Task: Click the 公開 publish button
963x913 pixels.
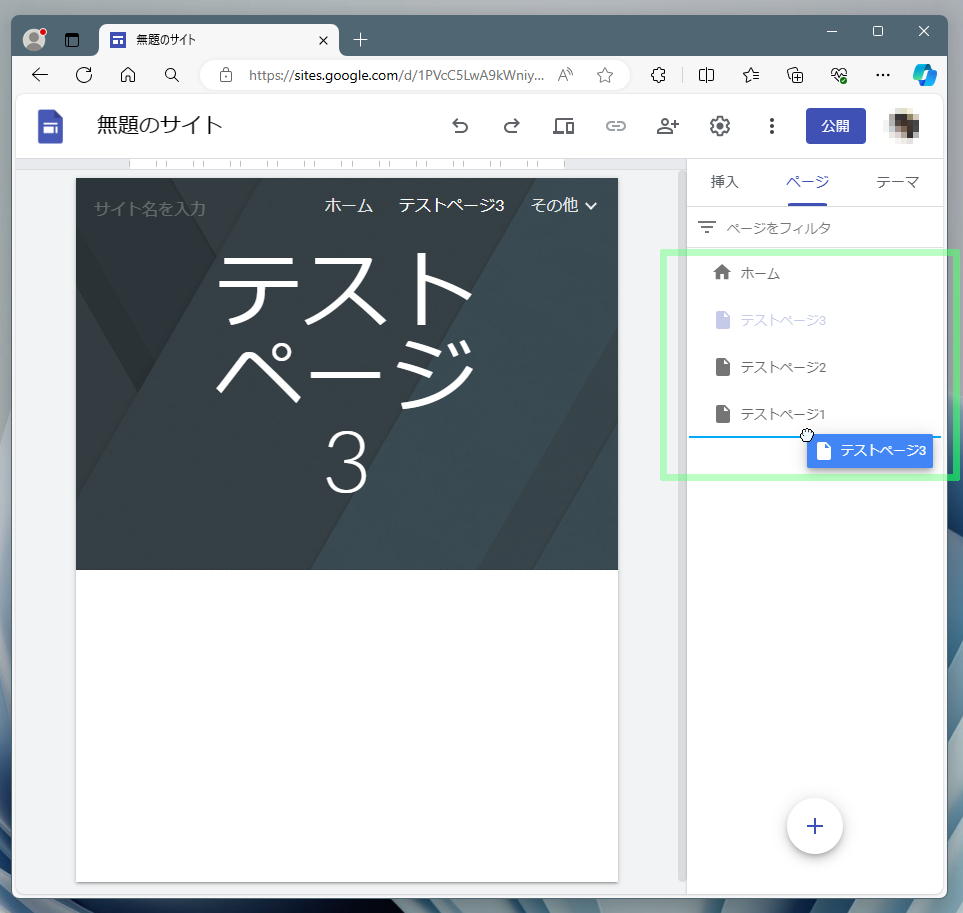Action: [835, 126]
